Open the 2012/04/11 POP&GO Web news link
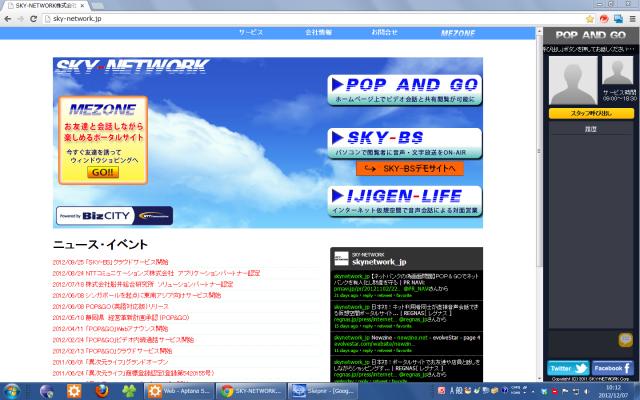This screenshot has height=400, width=640. coord(110,329)
